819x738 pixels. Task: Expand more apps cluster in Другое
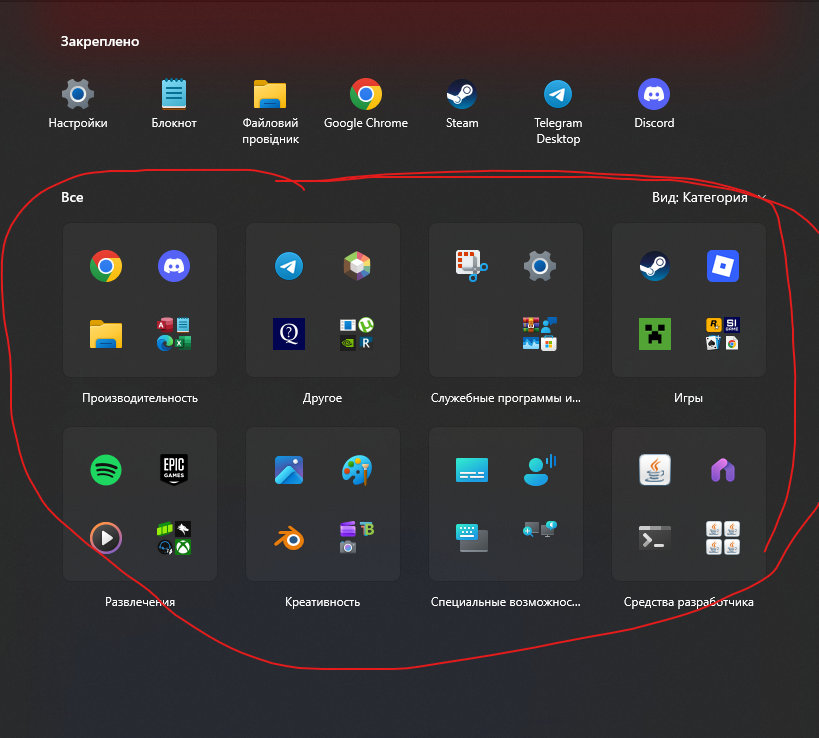(357, 334)
